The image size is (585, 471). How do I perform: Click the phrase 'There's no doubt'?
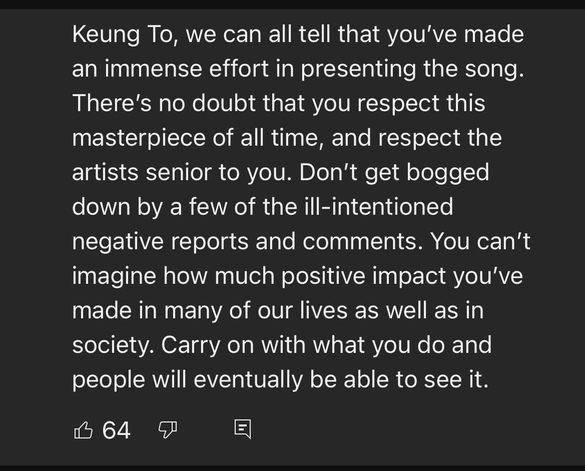[x=163, y=103]
